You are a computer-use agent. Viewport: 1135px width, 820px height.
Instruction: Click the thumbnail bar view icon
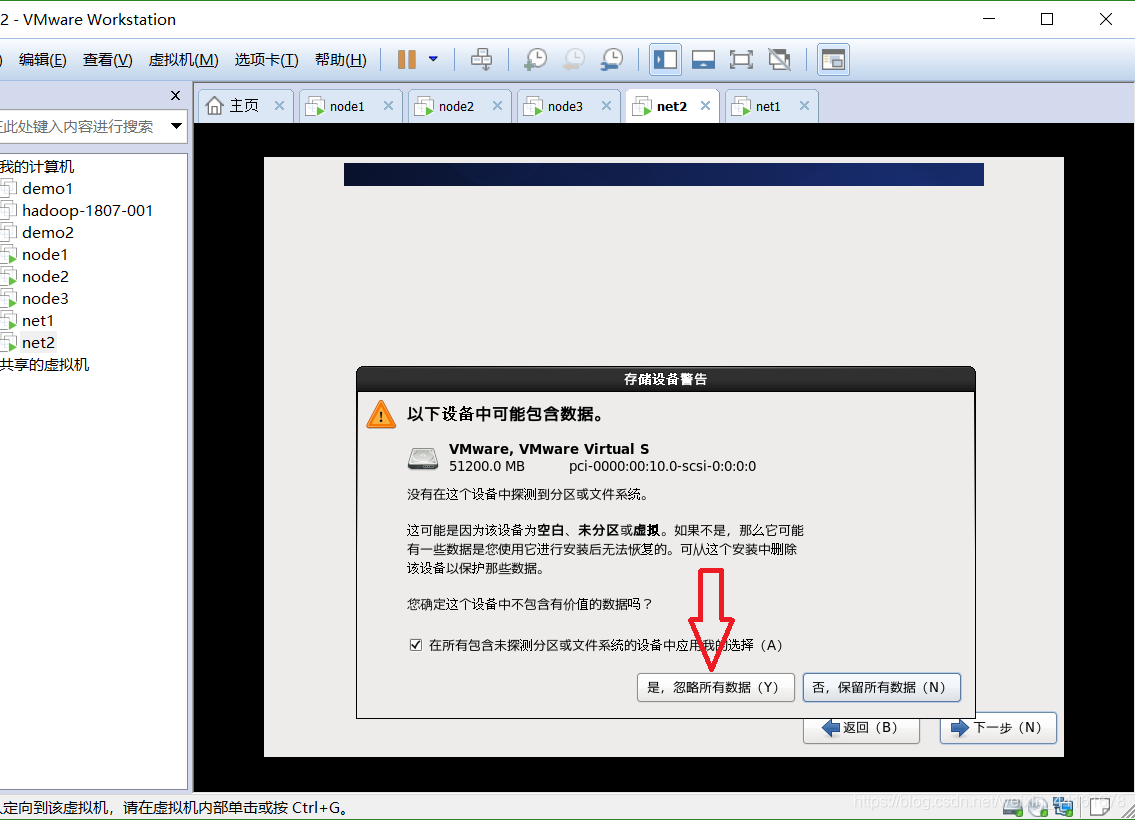(704, 59)
